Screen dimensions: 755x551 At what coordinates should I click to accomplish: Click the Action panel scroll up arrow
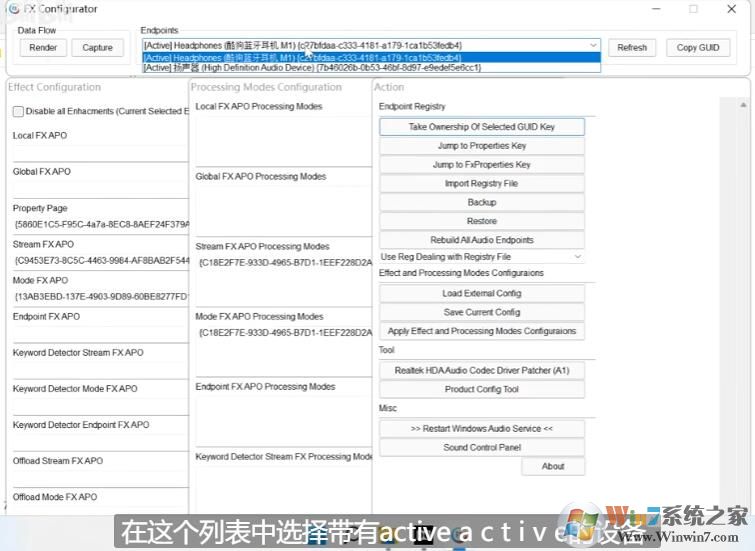click(x=743, y=105)
